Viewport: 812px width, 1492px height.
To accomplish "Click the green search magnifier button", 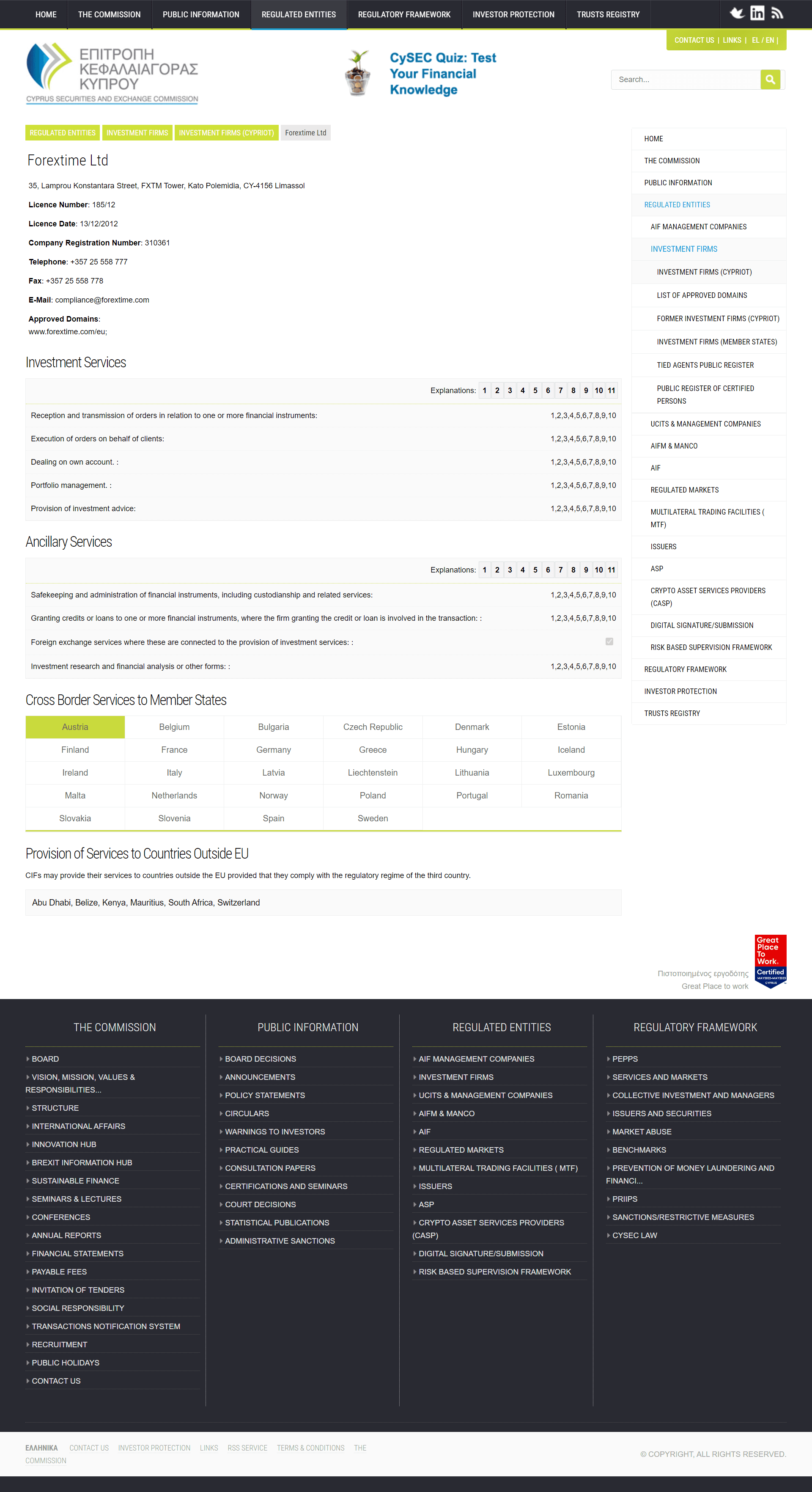I will pos(770,80).
